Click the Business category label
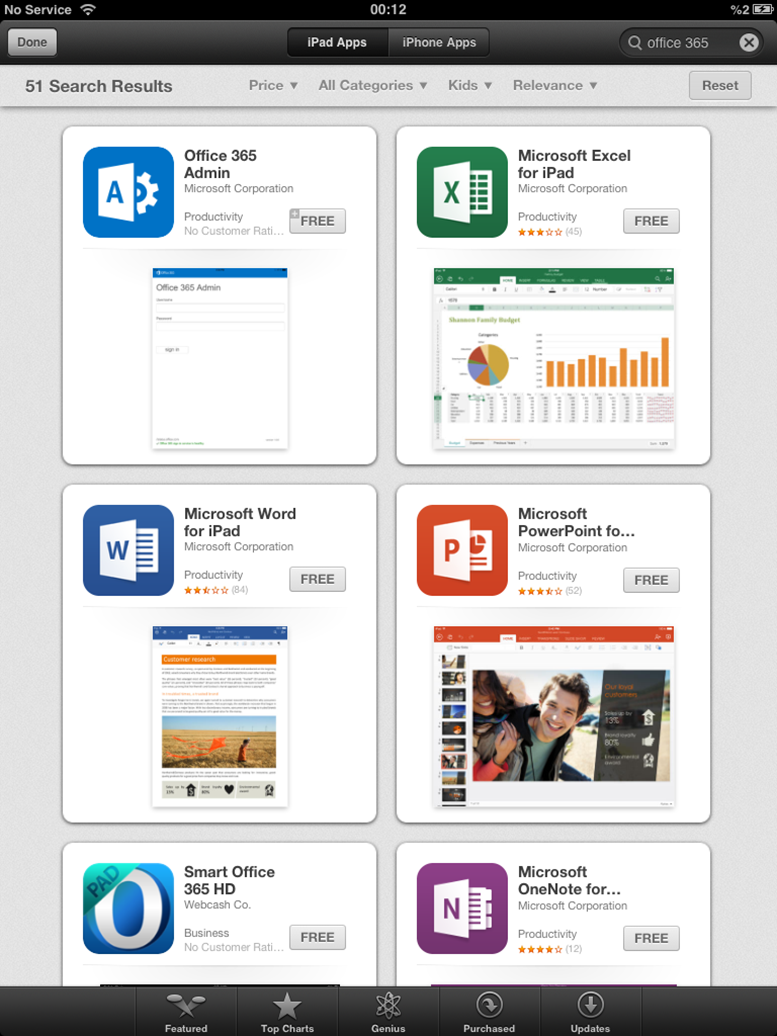The image size is (777, 1036). [x=206, y=933]
